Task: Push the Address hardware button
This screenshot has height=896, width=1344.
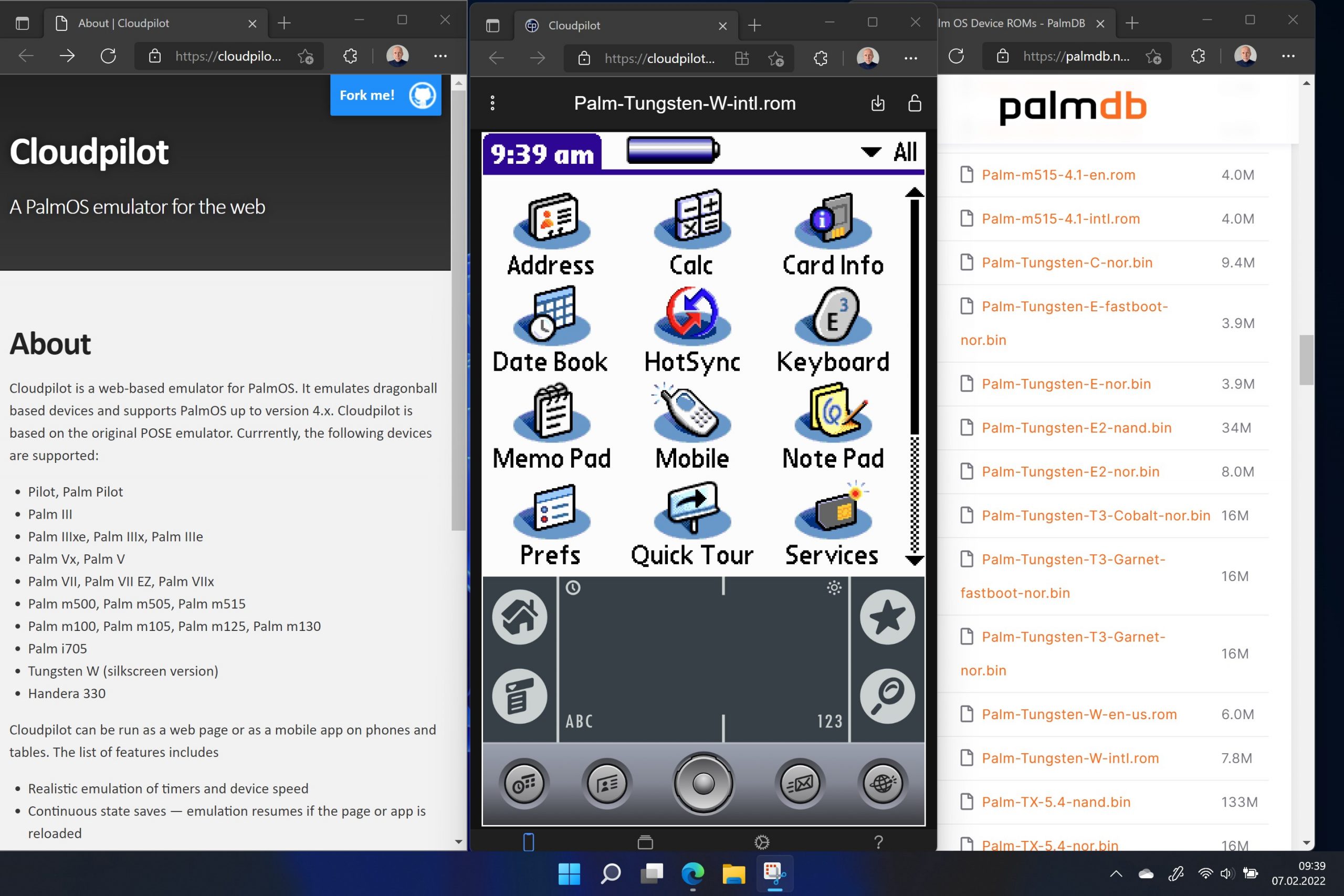Action: tap(607, 784)
